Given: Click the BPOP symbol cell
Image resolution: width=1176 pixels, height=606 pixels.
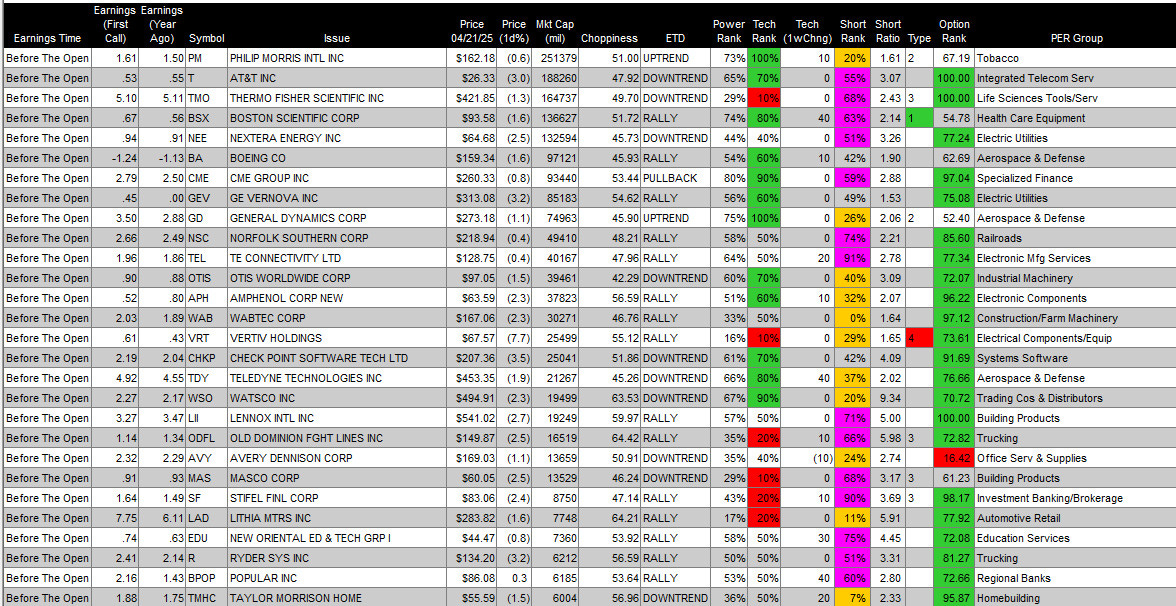Looking at the screenshot, I should [x=206, y=578].
